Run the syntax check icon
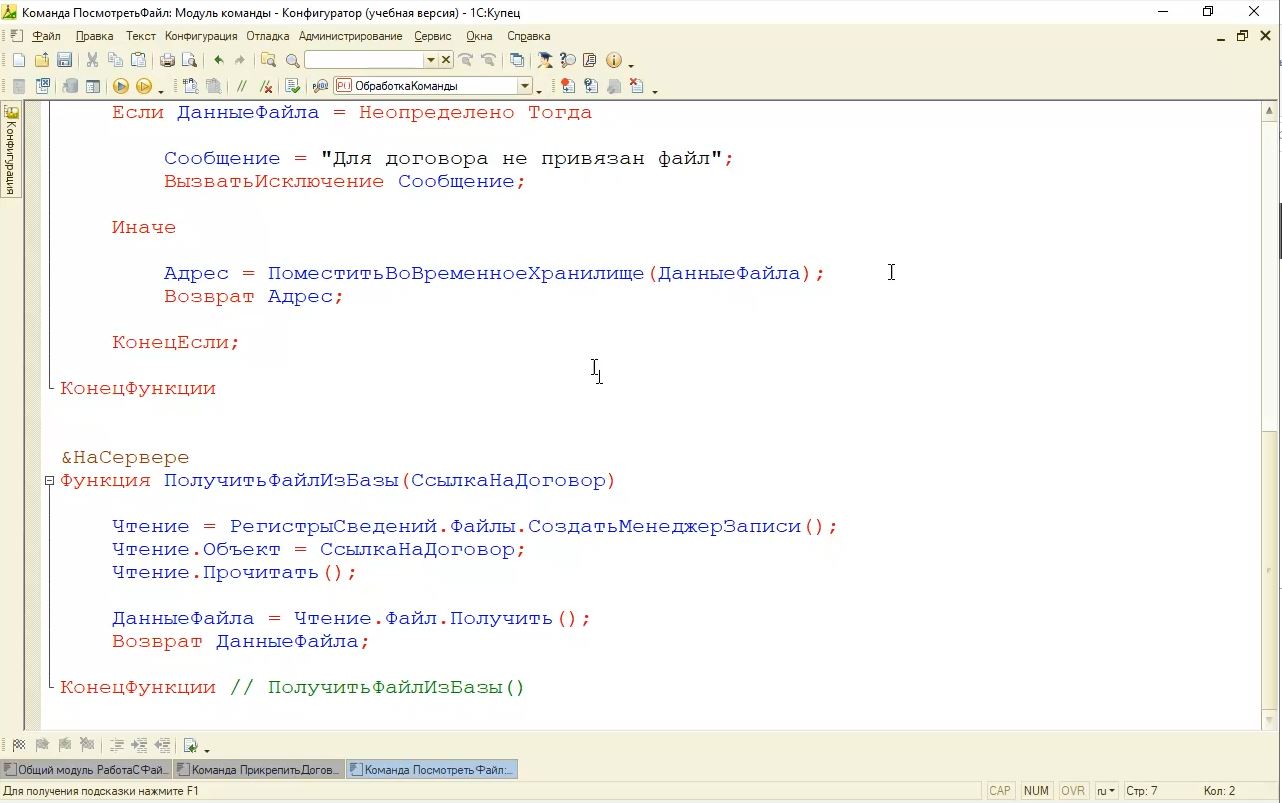The width and height of the screenshot is (1282, 803). click(x=292, y=87)
